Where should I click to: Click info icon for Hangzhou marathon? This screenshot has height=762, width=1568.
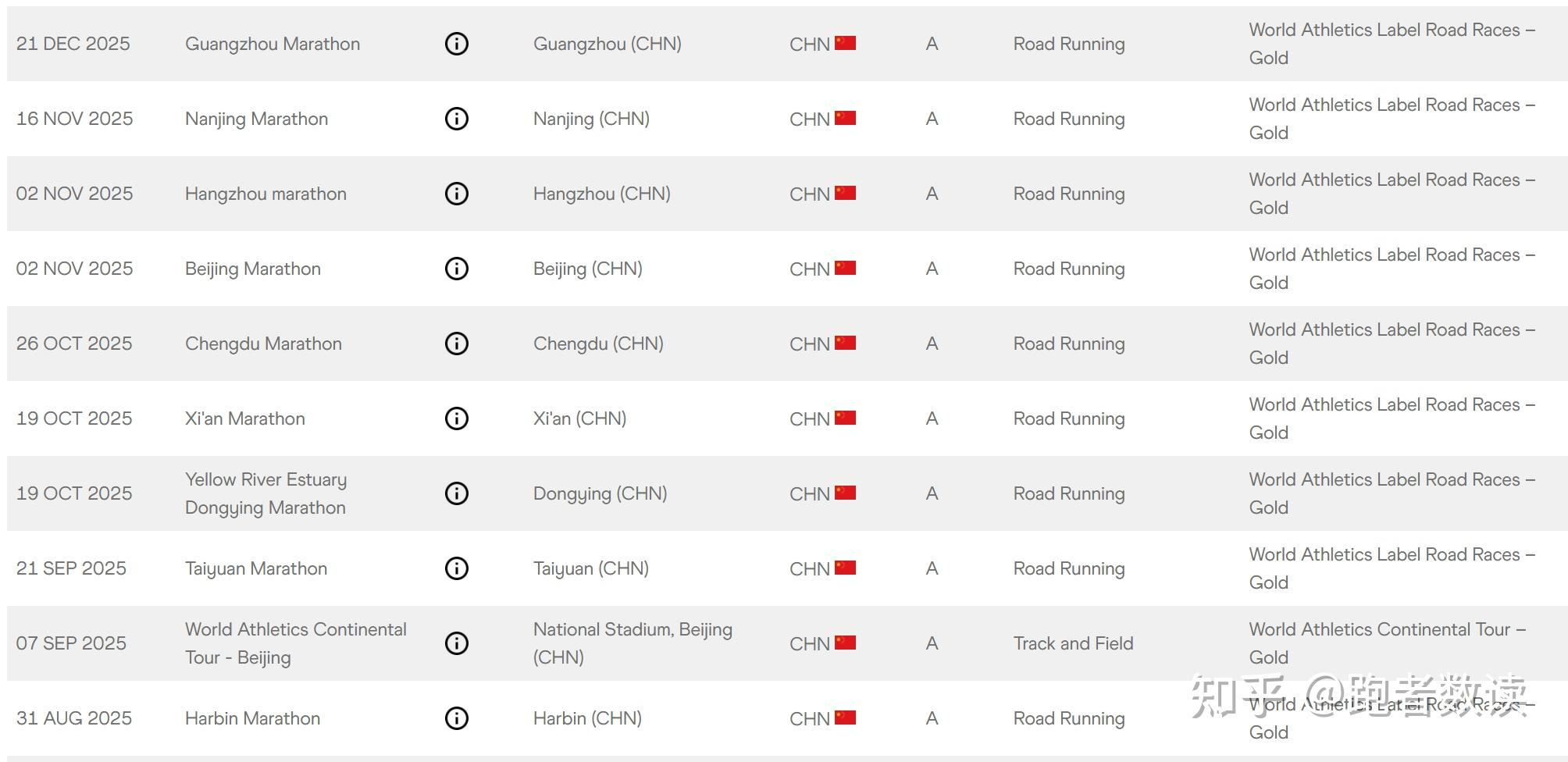tap(456, 194)
